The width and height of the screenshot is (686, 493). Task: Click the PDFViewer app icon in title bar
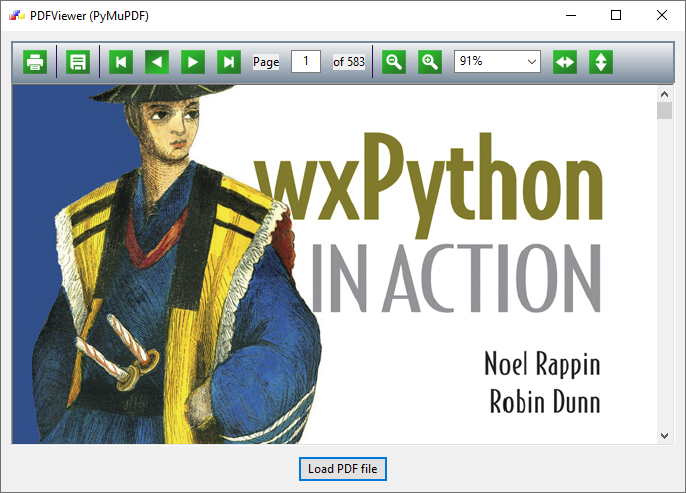[16, 15]
